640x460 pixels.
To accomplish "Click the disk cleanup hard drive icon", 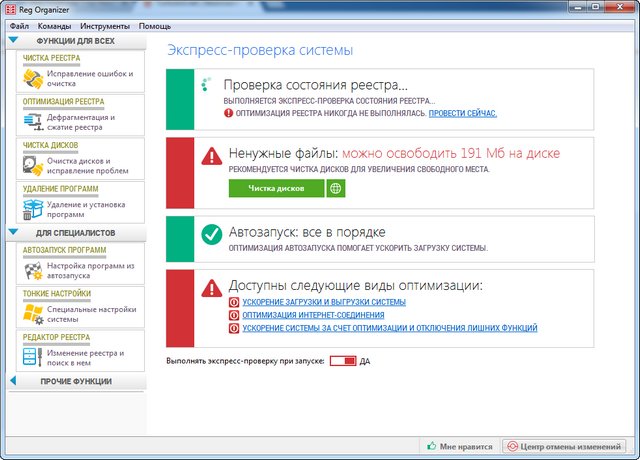I will (33, 166).
